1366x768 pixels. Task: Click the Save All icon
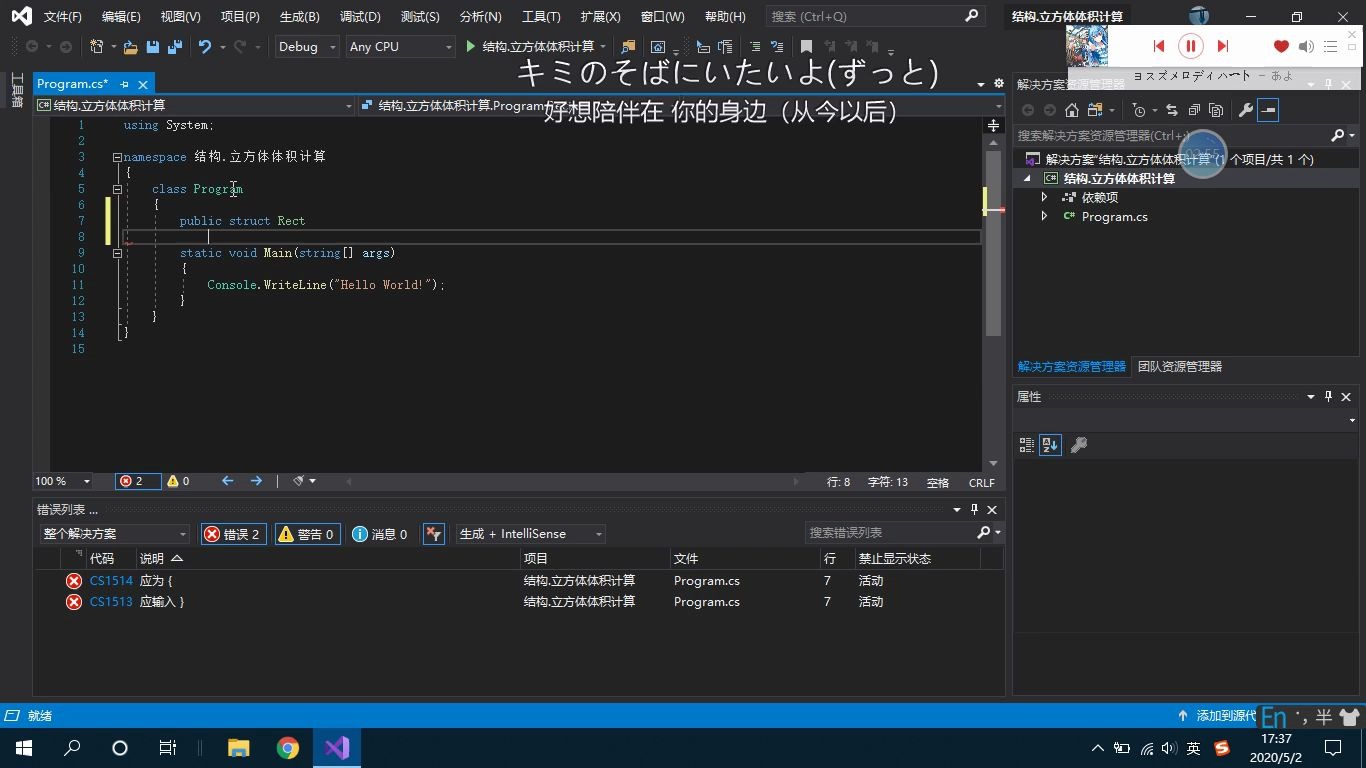click(174, 46)
